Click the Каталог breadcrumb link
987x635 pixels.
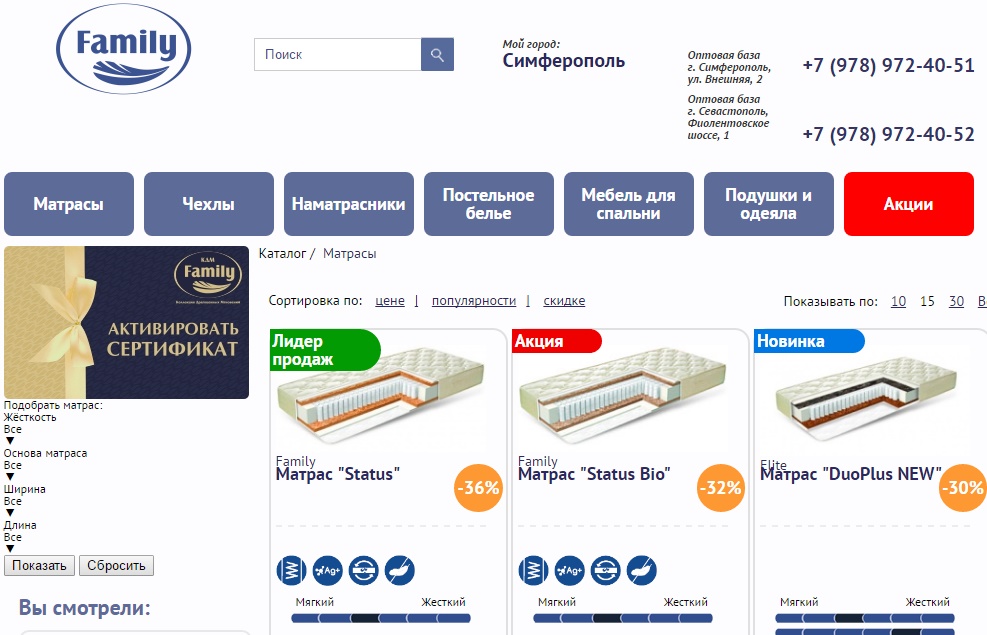click(282, 254)
